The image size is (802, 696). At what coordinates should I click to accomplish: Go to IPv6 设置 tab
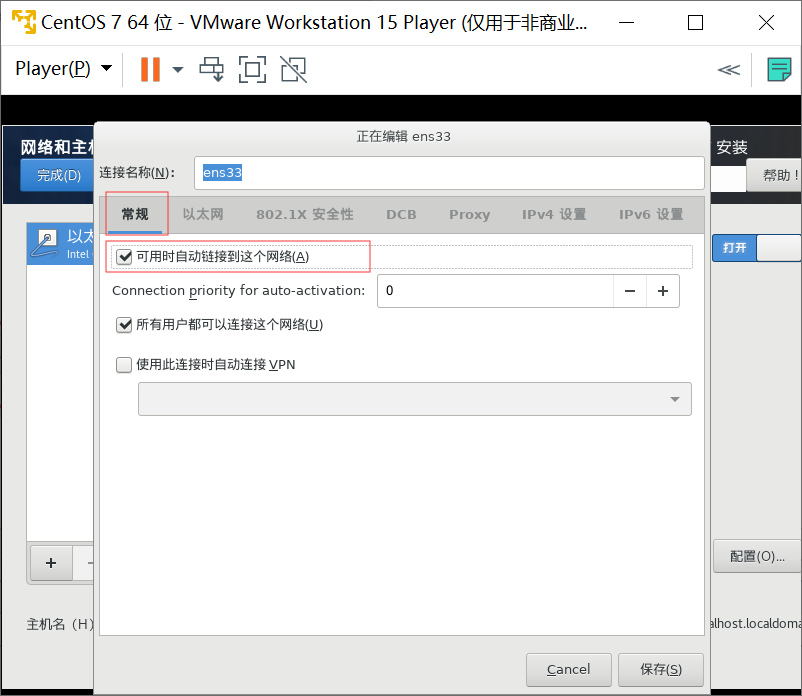(651, 214)
